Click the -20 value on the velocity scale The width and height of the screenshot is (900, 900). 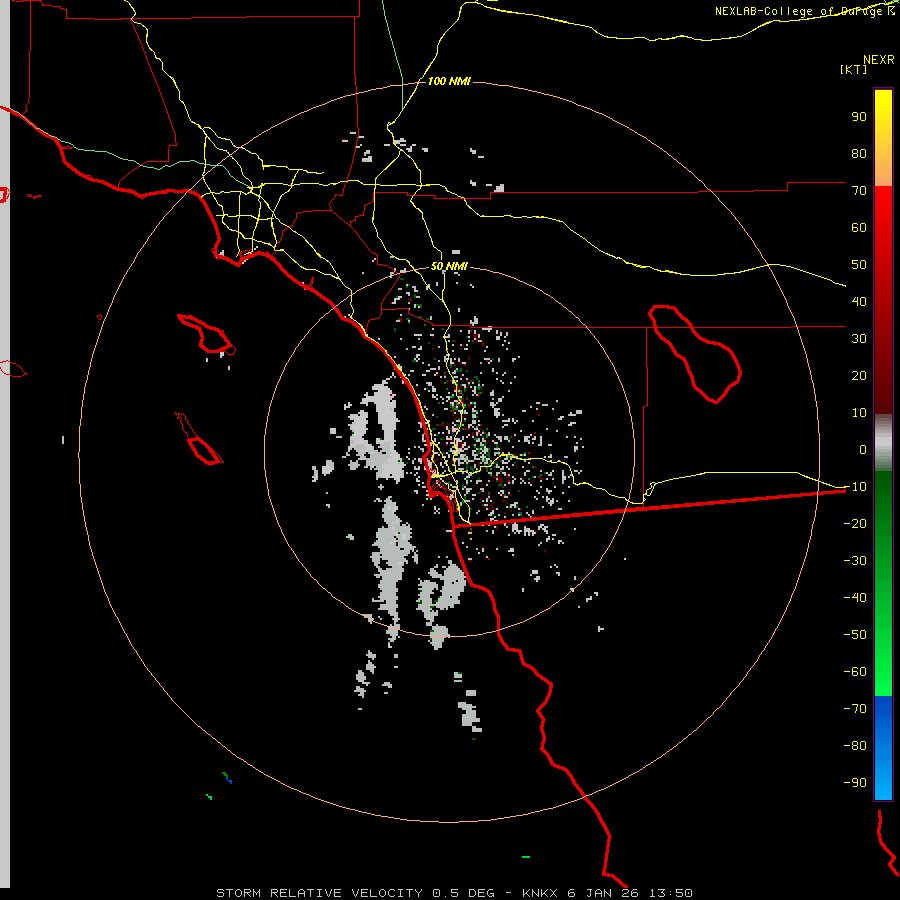pos(855,523)
